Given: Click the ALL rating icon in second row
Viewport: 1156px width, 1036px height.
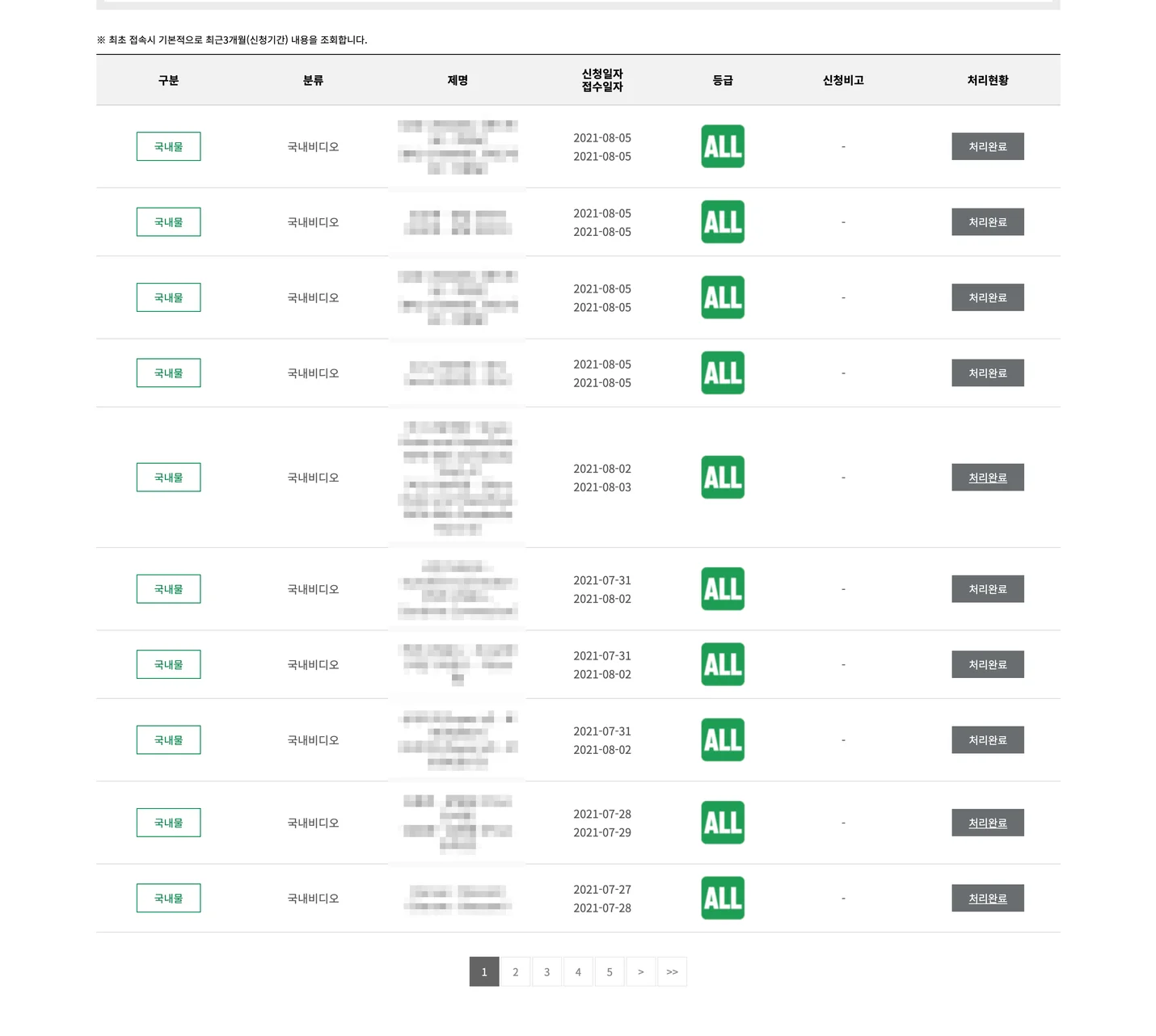Looking at the screenshot, I should 723,222.
